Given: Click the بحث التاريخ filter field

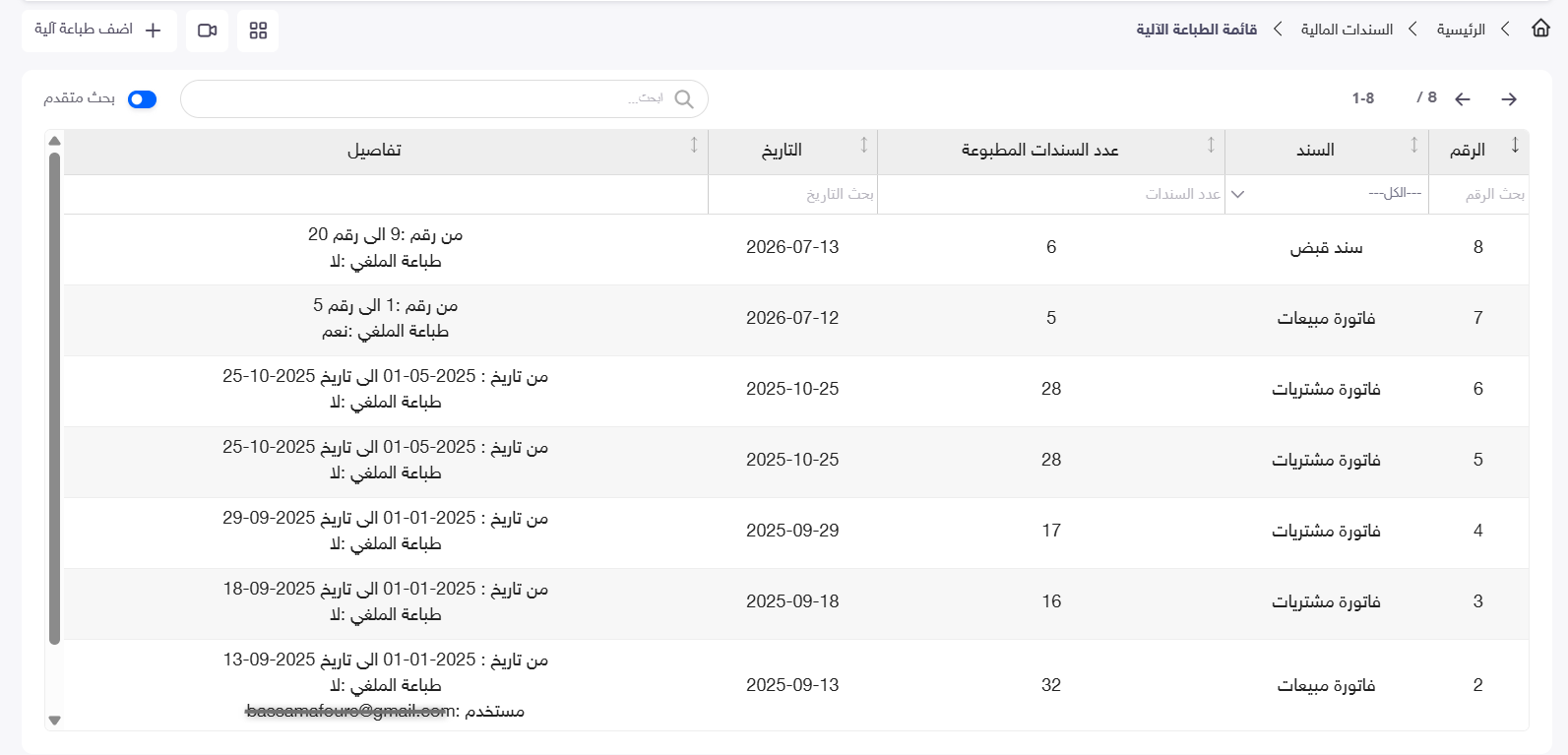Looking at the screenshot, I should tap(792, 194).
